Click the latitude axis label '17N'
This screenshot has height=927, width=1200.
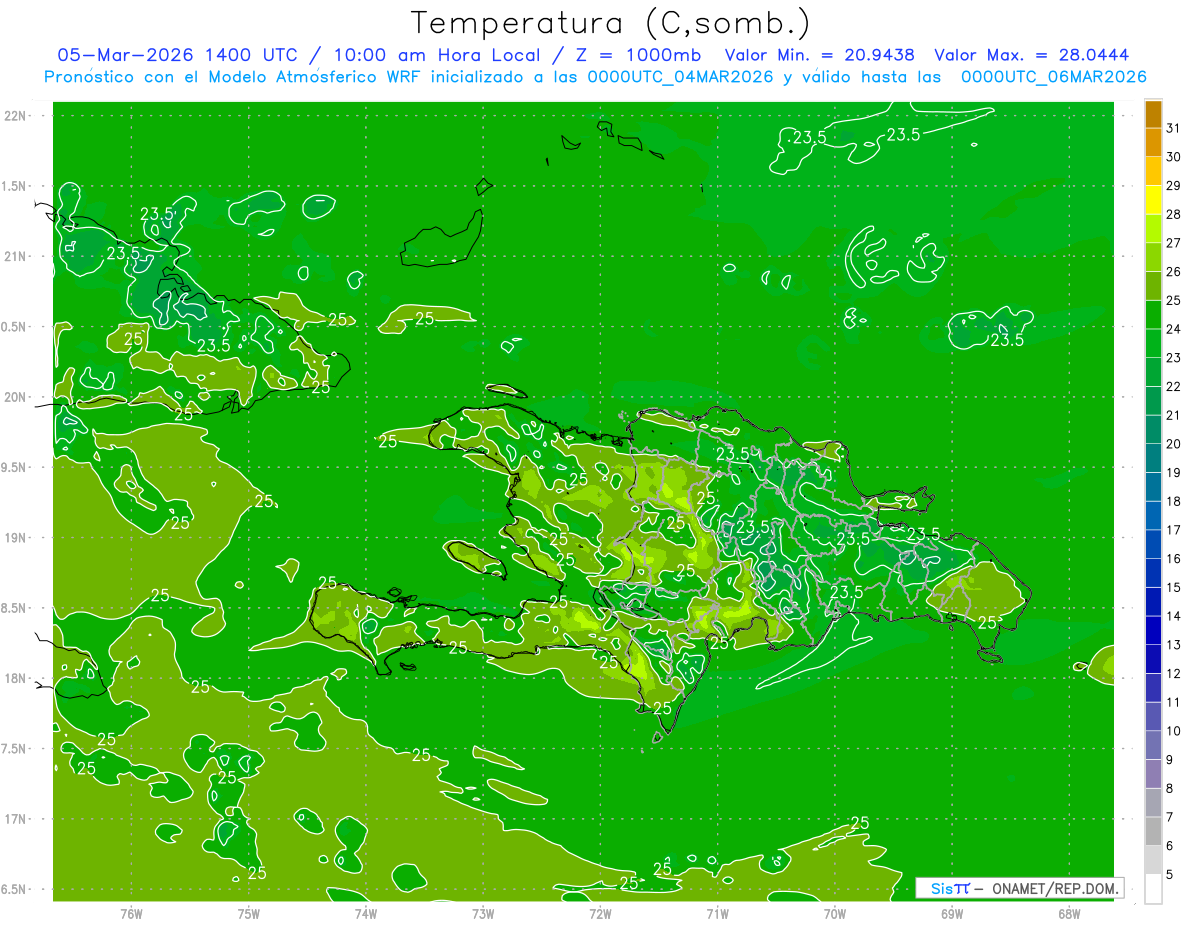pyautogui.click(x=17, y=819)
